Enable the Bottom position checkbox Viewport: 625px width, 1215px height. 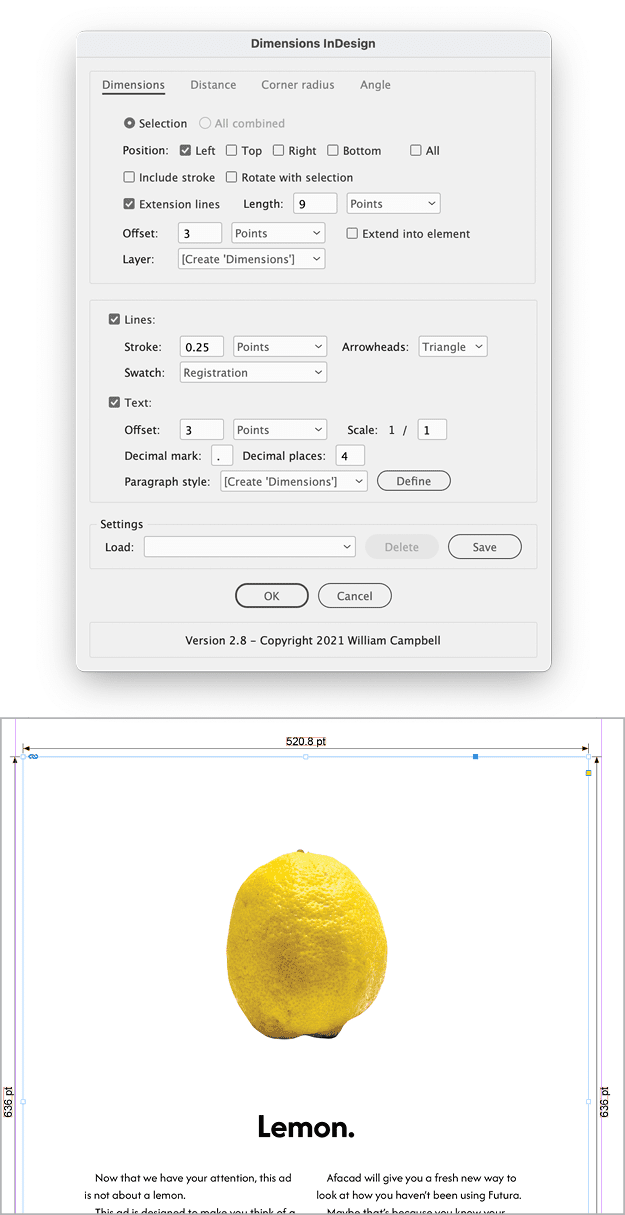333,151
